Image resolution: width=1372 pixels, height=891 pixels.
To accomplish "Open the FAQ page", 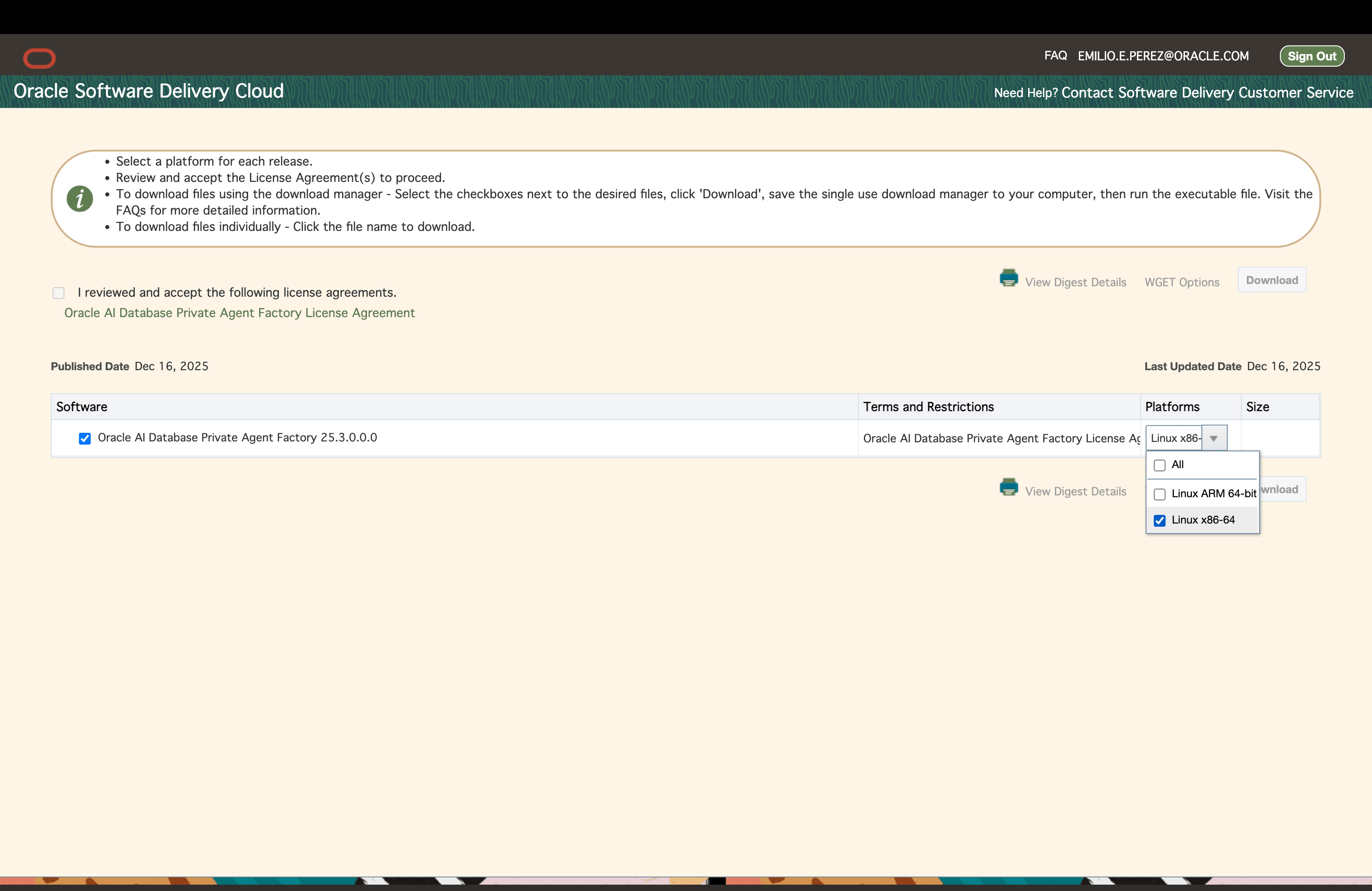I will [1055, 56].
